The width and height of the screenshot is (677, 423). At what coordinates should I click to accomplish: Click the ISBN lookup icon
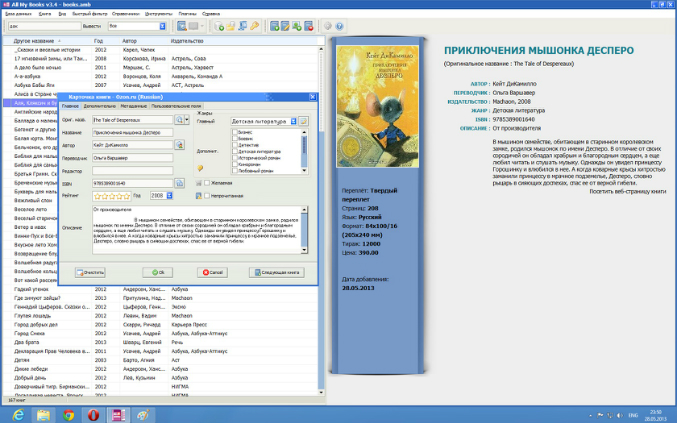[179, 182]
